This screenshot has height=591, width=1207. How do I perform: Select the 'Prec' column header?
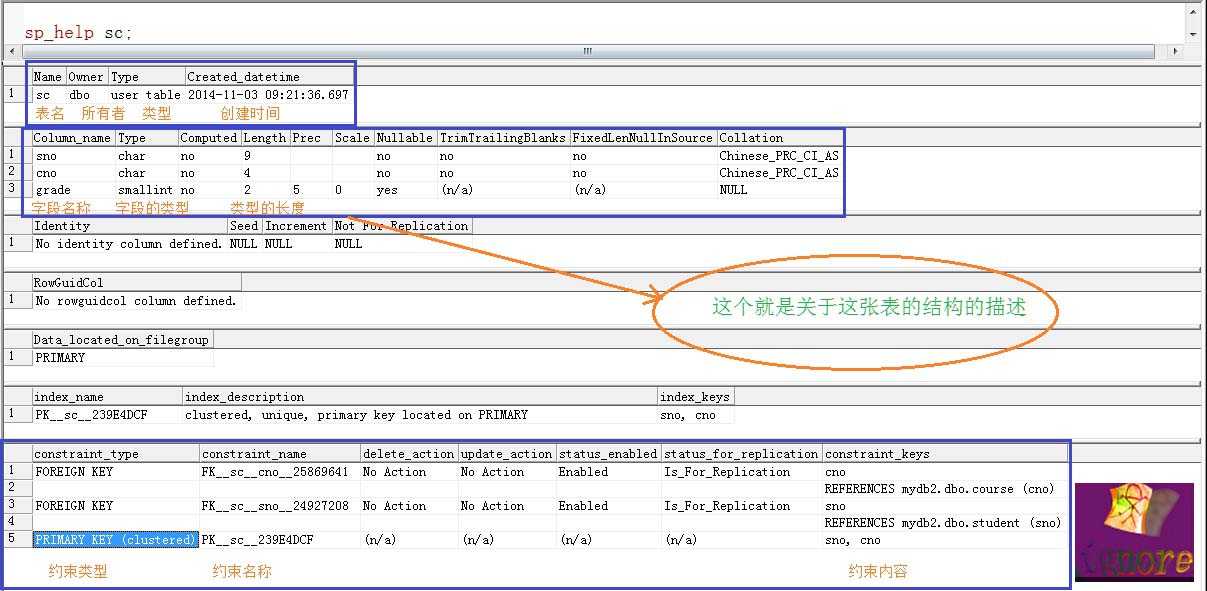tap(311, 138)
